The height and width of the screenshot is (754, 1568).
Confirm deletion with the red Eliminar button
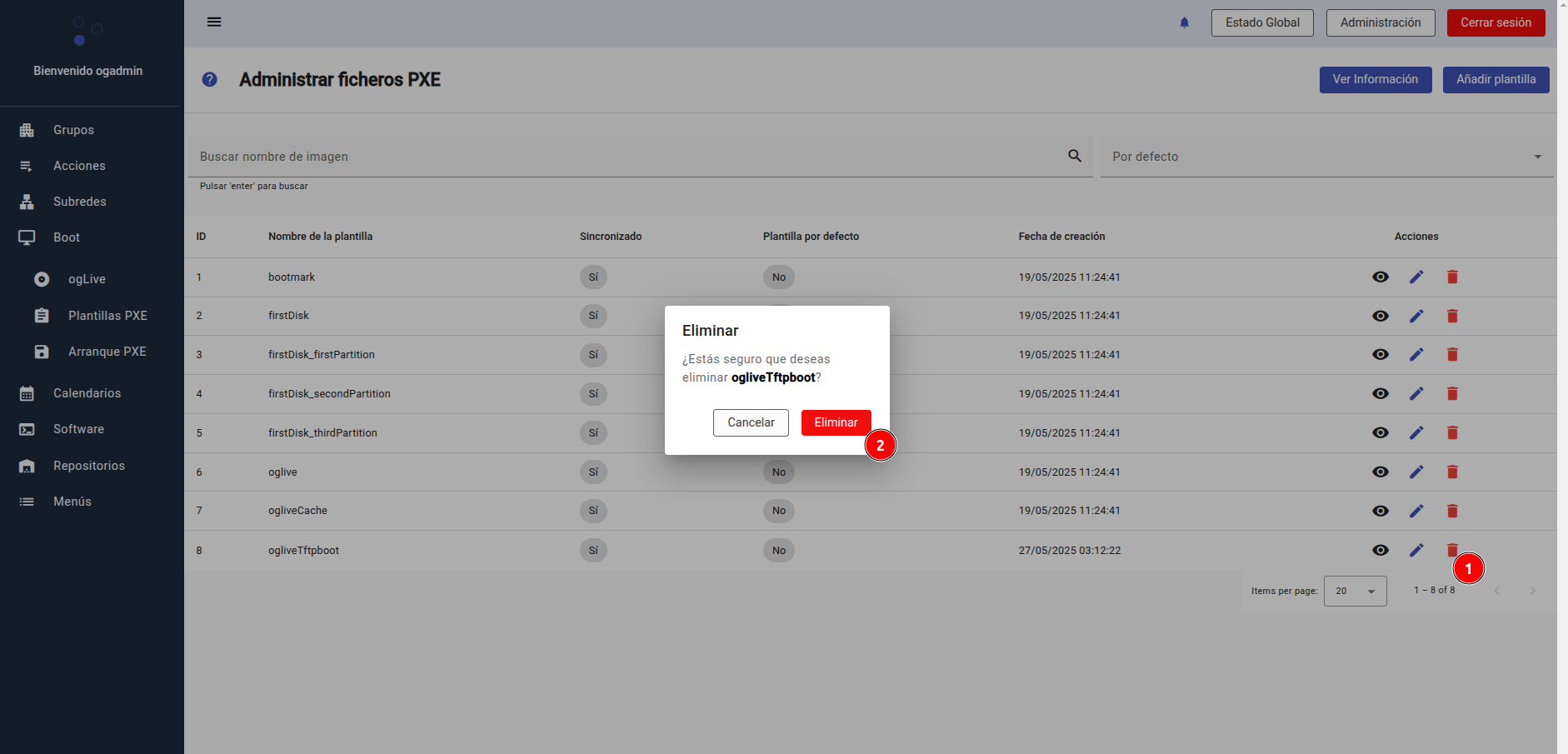tap(836, 422)
